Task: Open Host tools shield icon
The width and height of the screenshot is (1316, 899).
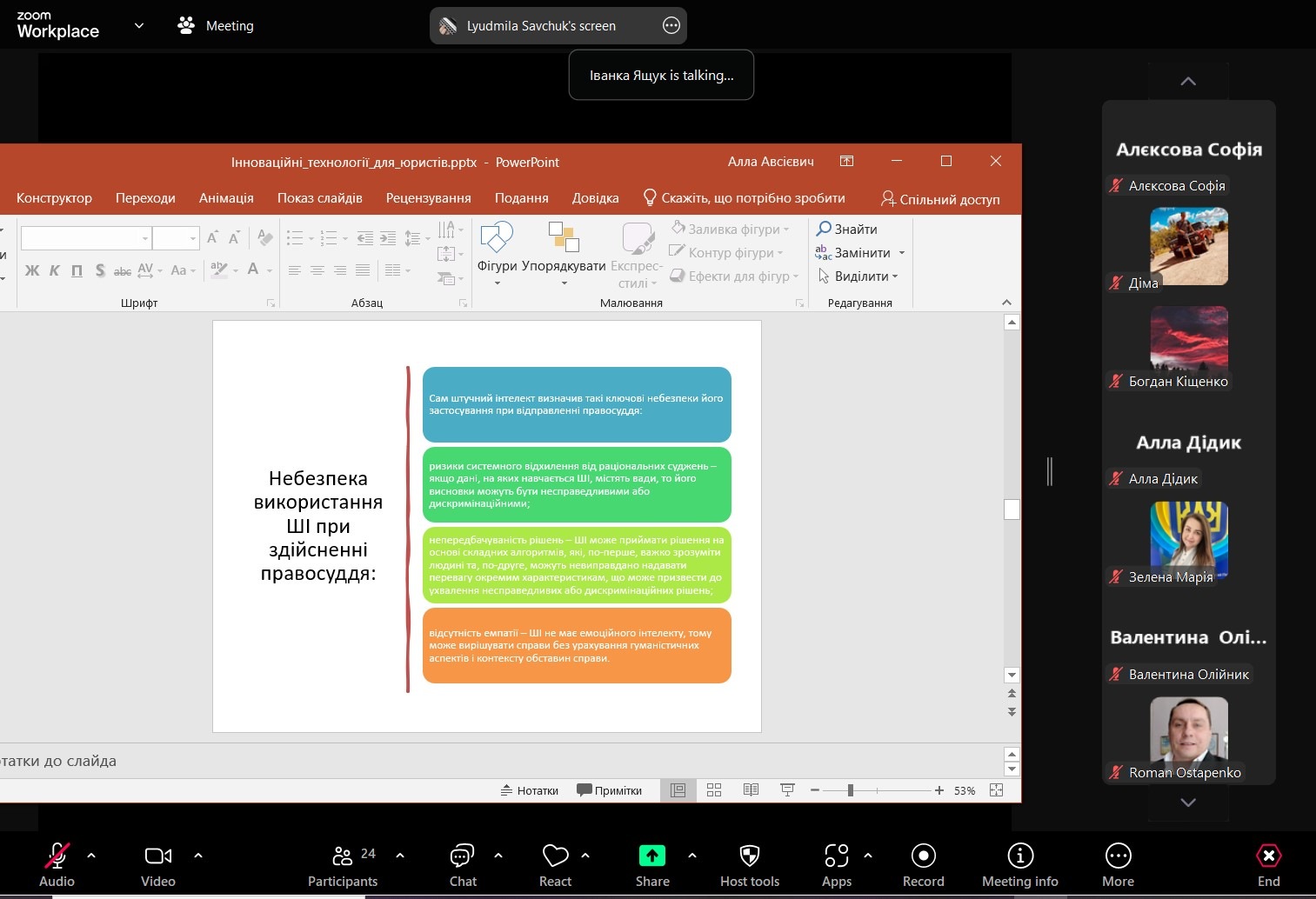Action: [x=749, y=856]
